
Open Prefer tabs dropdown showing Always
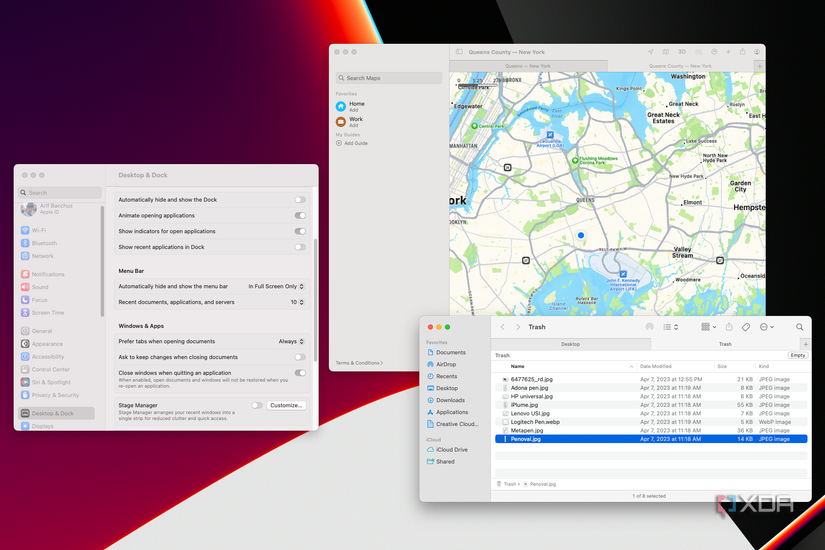(291, 342)
